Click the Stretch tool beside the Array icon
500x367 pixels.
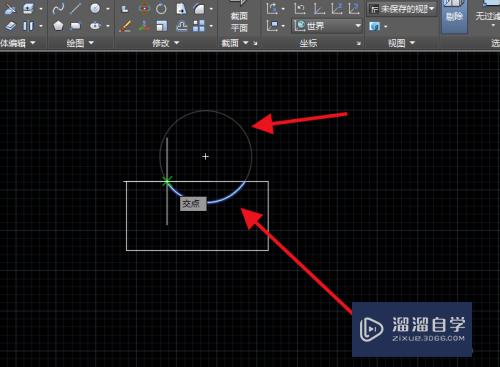click(x=182, y=26)
